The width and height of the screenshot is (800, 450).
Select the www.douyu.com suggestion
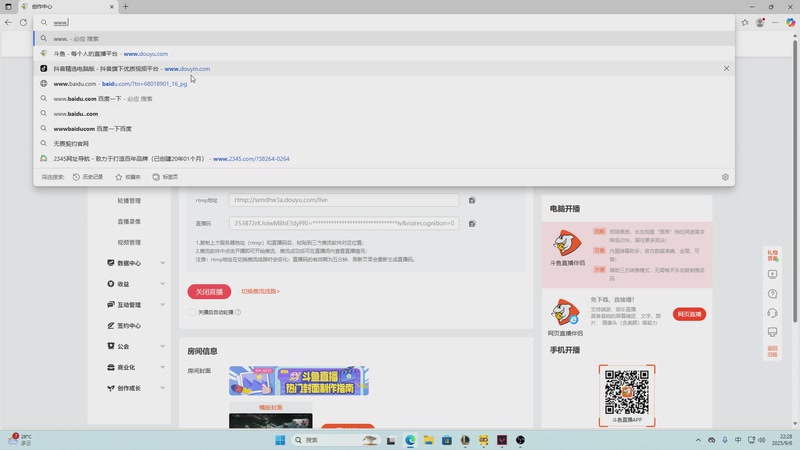tap(384, 54)
